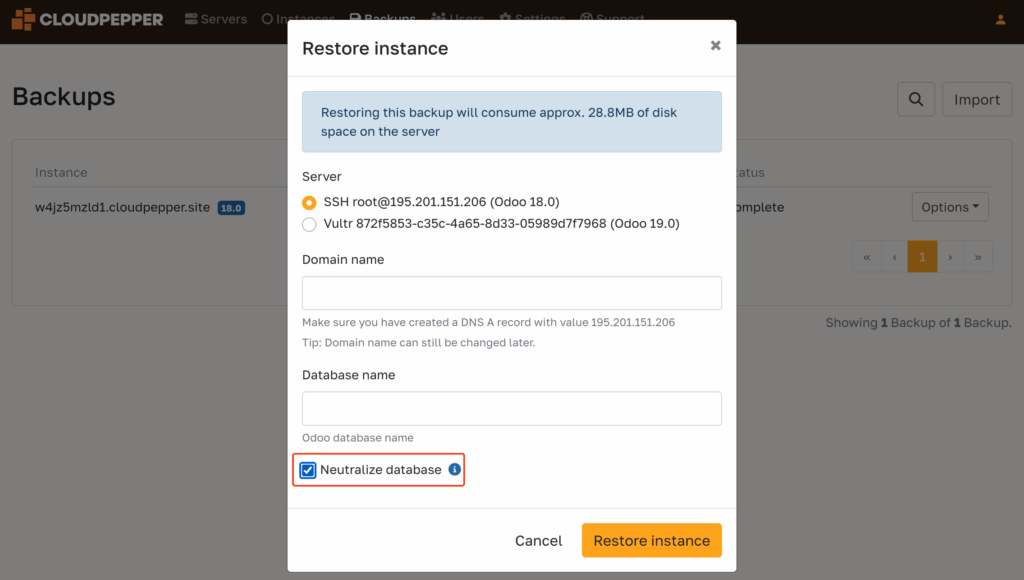
Task: Open the Options dropdown for the backup
Action: [x=949, y=207]
